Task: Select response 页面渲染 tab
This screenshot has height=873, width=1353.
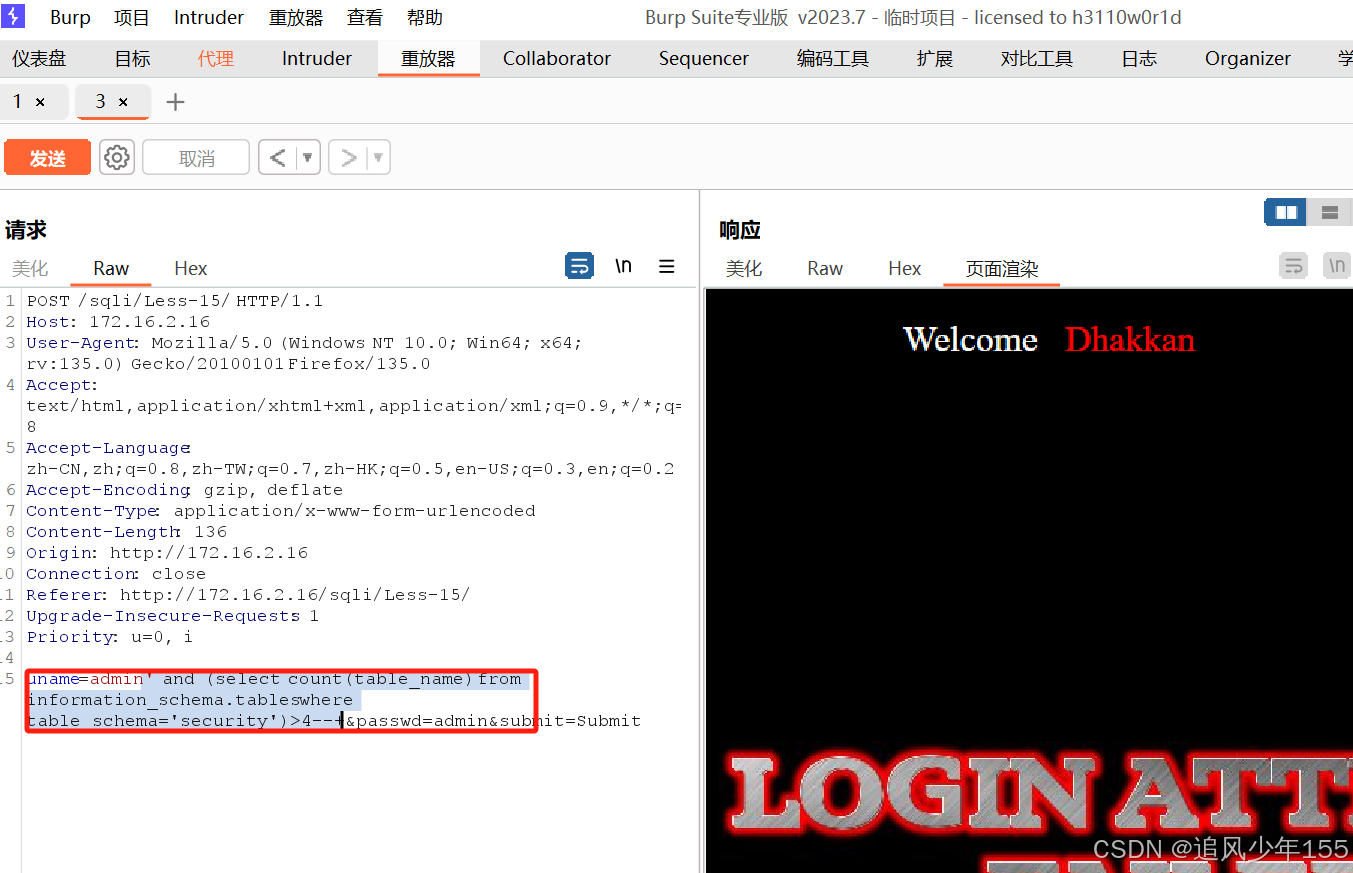Action: pos(1002,268)
